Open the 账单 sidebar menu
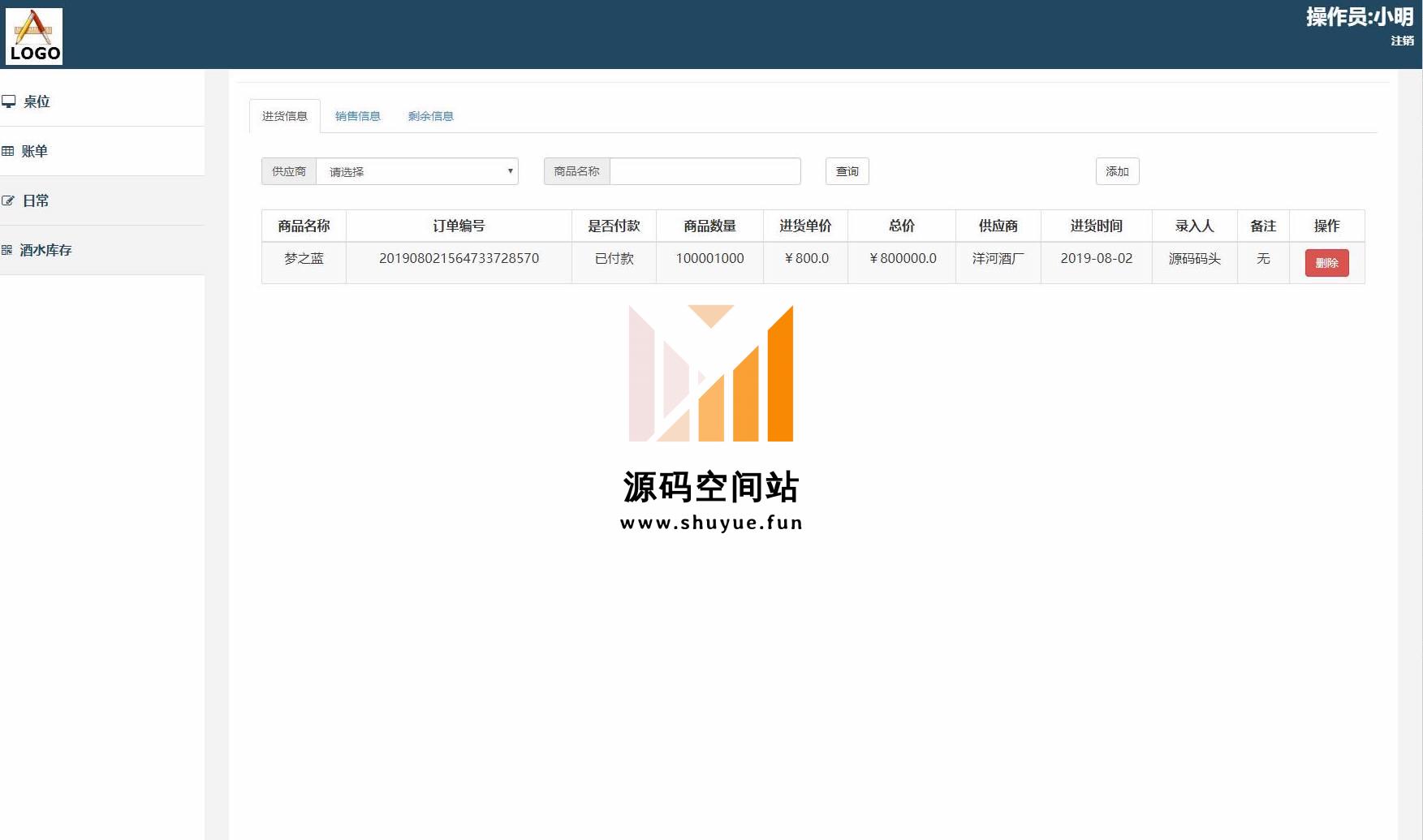1423x840 pixels. [102, 151]
